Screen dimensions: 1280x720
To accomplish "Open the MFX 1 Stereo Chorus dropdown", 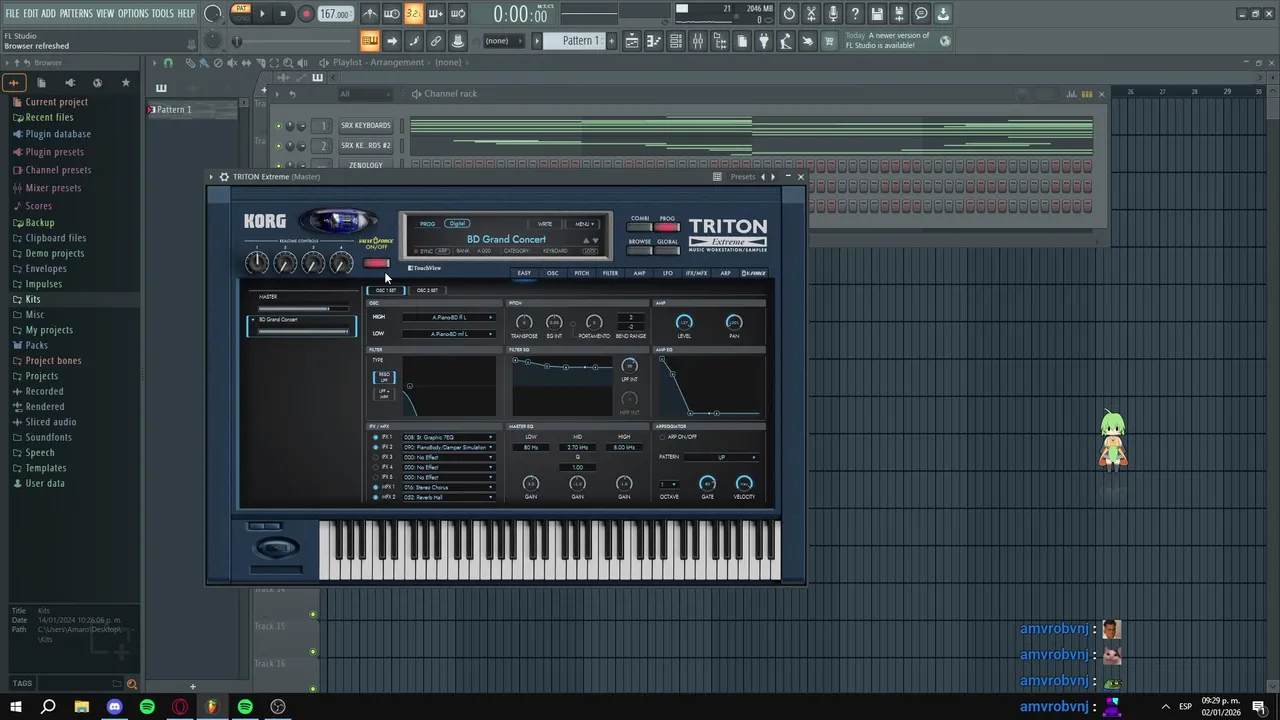I will pyautogui.click(x=448, y=487).
